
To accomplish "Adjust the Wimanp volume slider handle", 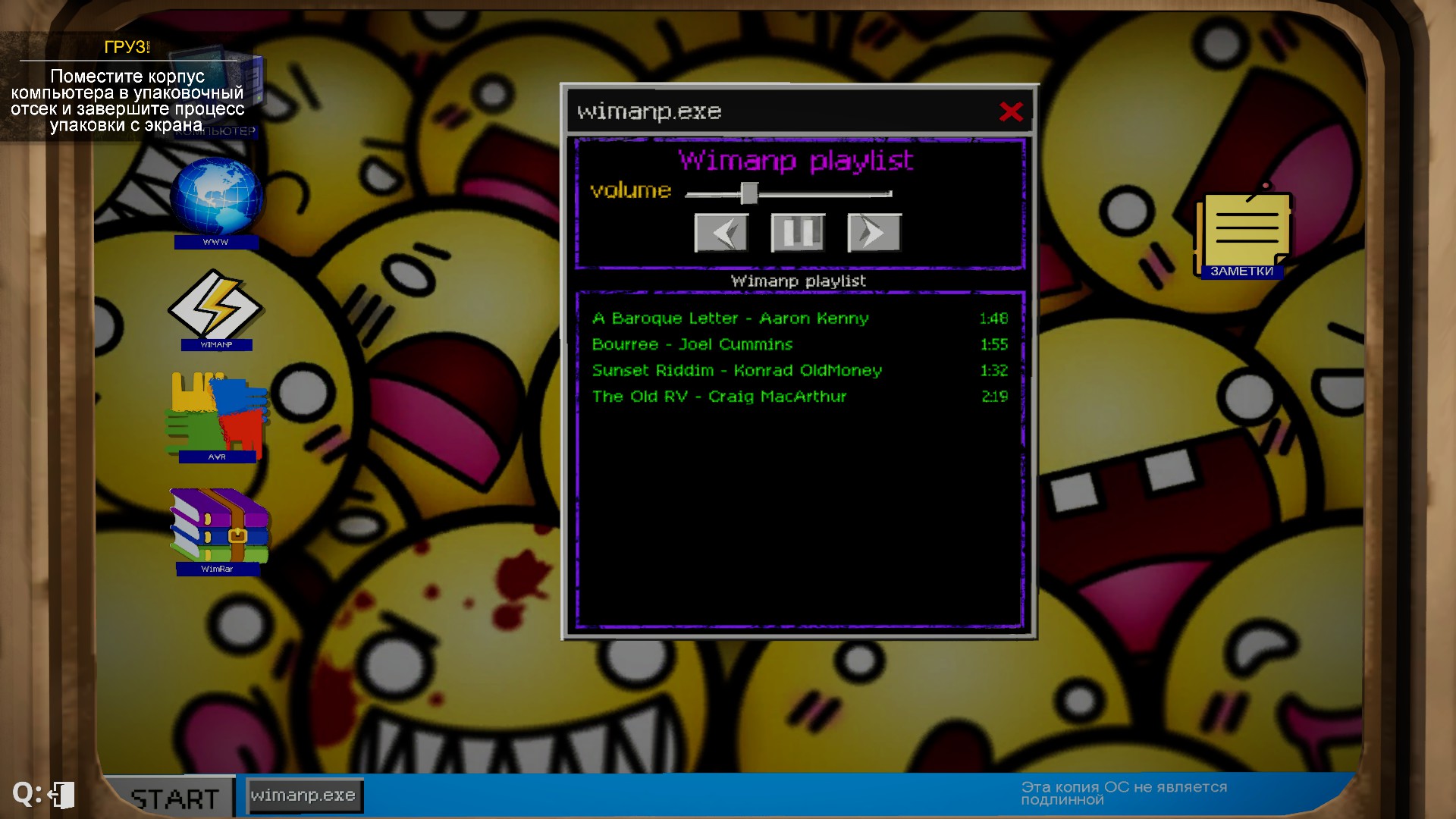I will [749, 193].
